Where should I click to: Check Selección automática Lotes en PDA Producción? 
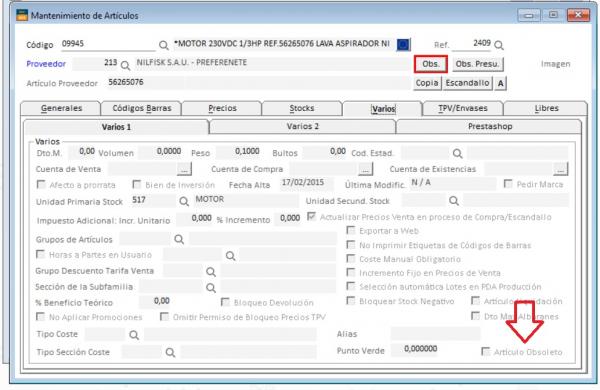click(351, 286)
